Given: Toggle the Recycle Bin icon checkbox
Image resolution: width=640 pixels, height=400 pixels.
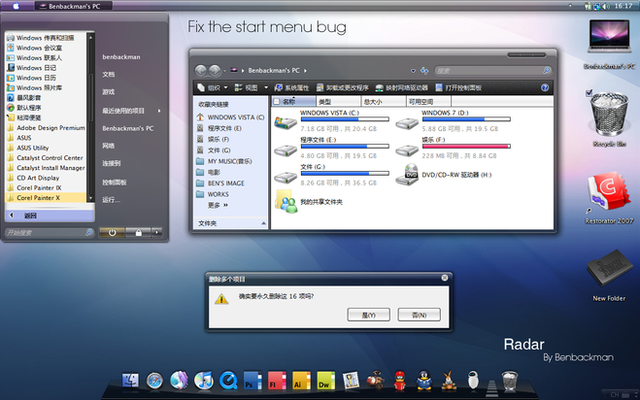Looking at the screenshot, I should [589, 93].
